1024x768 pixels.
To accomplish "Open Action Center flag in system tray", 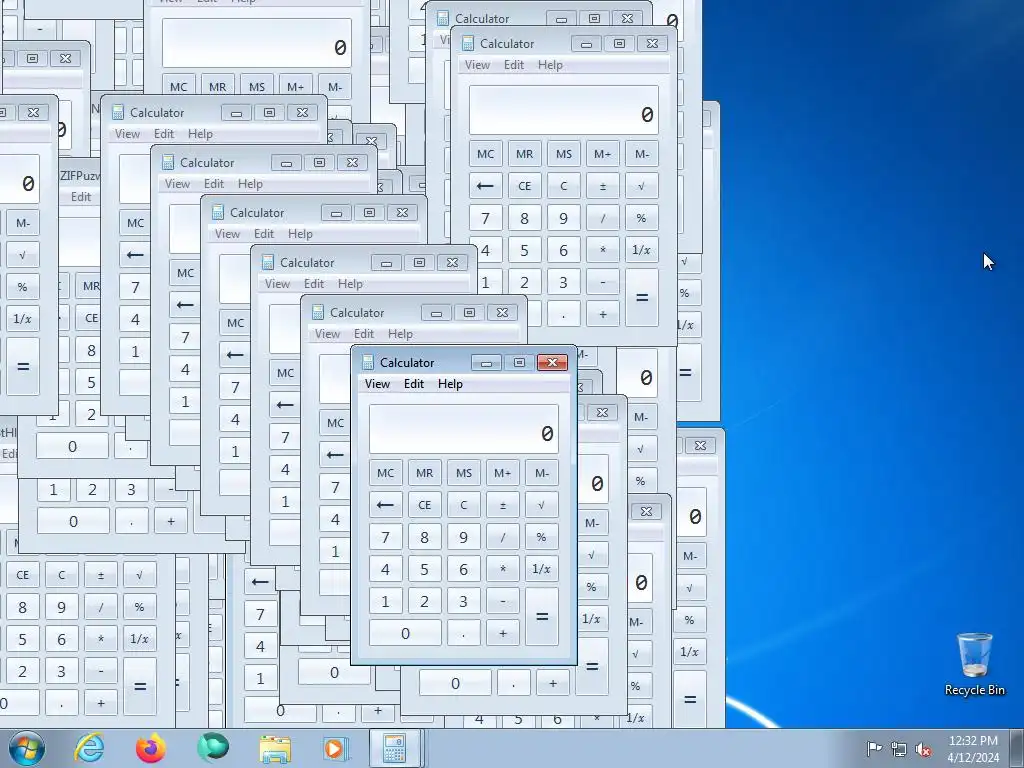I will pos(874,748).
